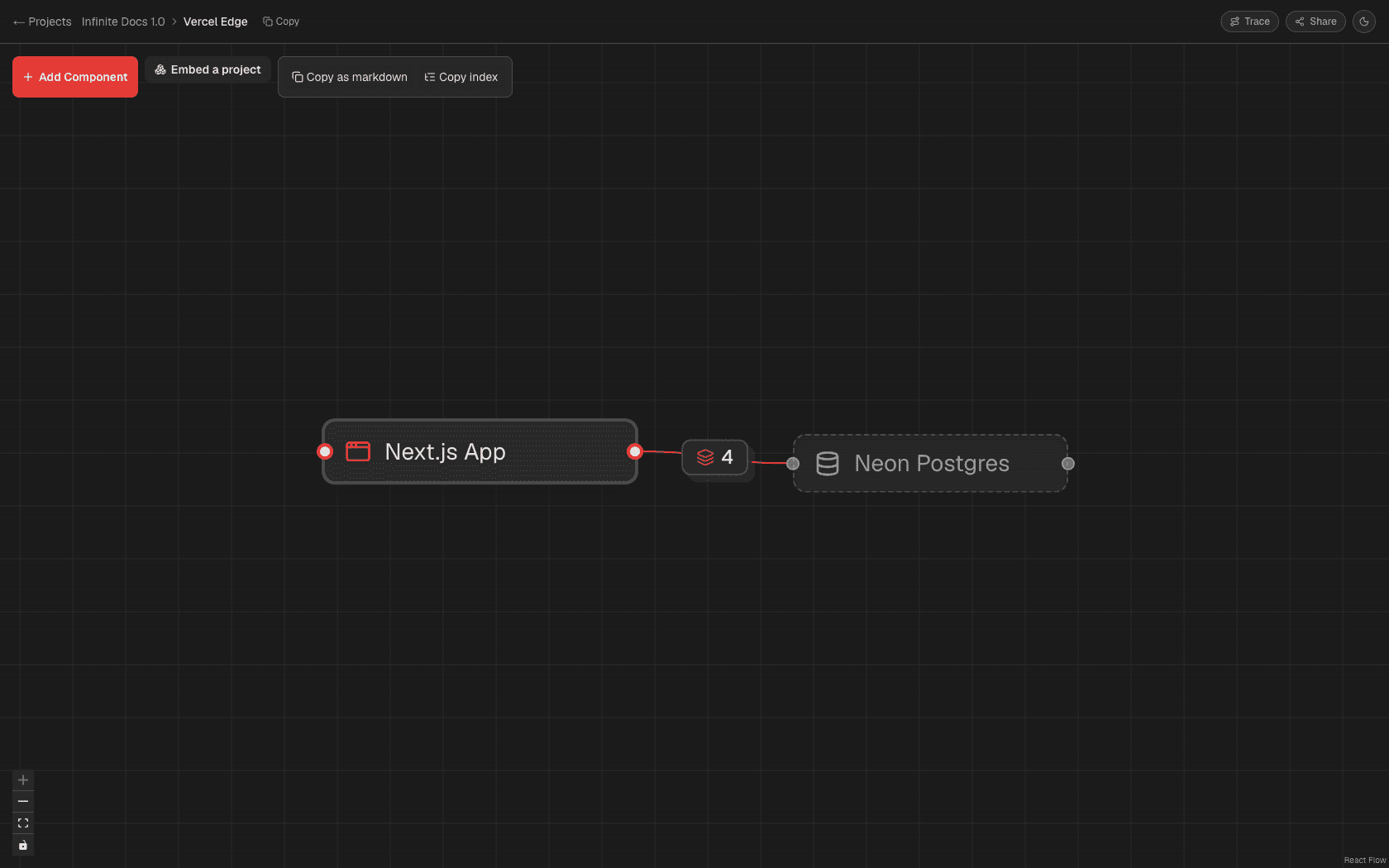Image resolution: width=1389 pixels, height=868 pixels.
Task: Open the Trace view
Action: coord(1249,21)
